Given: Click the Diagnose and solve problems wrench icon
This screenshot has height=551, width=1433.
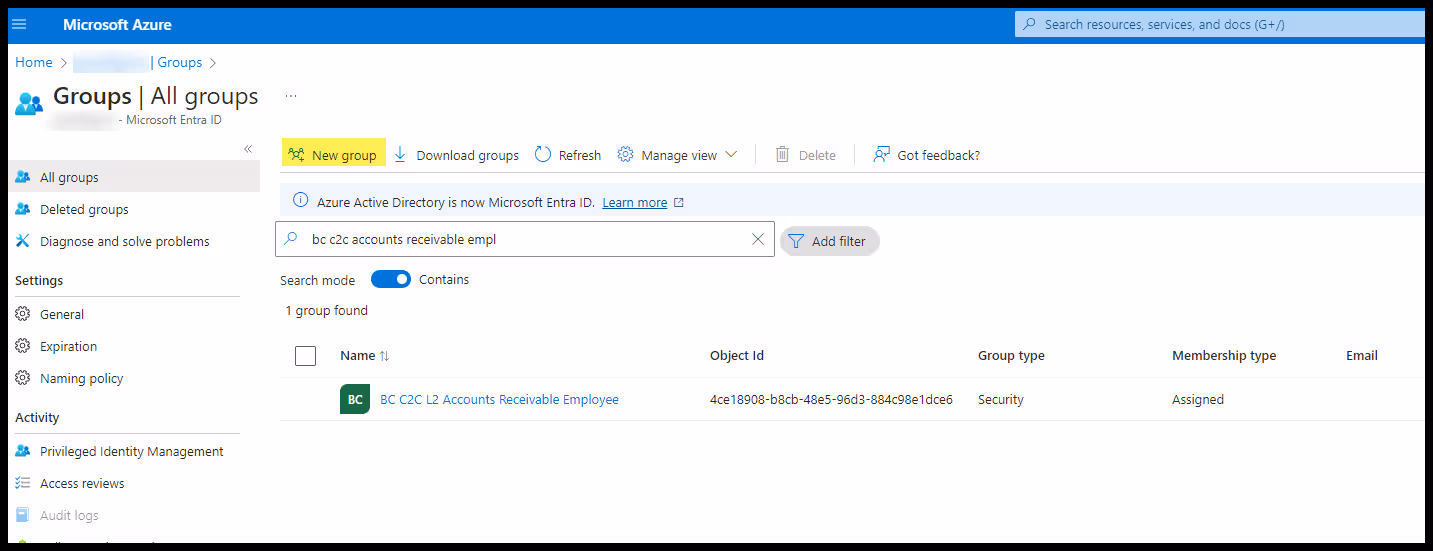Looking at the screenshot, I should tap(23, 241).
